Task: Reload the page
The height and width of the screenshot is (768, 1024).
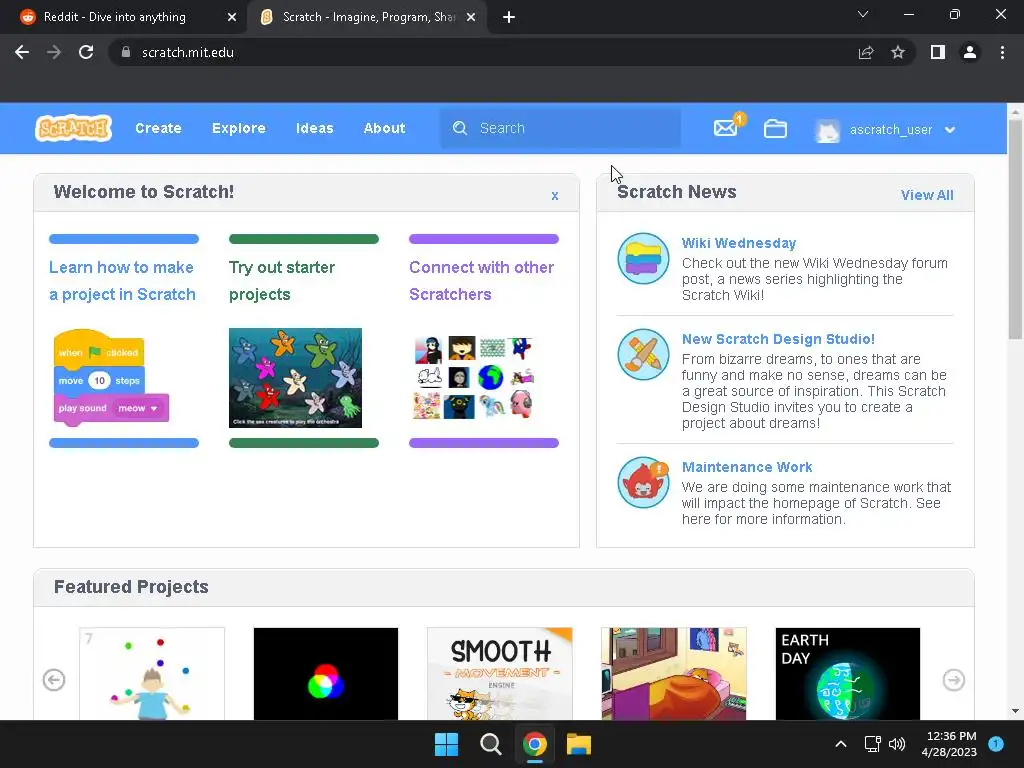Action: tap(86, 52)
